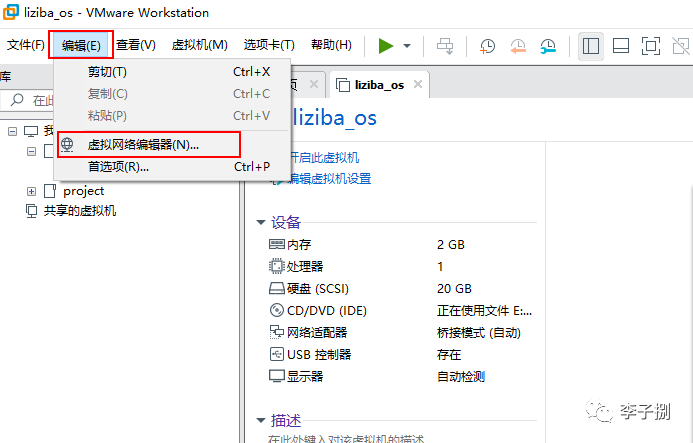693x443 pixels.
Task: Select the 处理器 device row
Action: (x=402, y=267)
